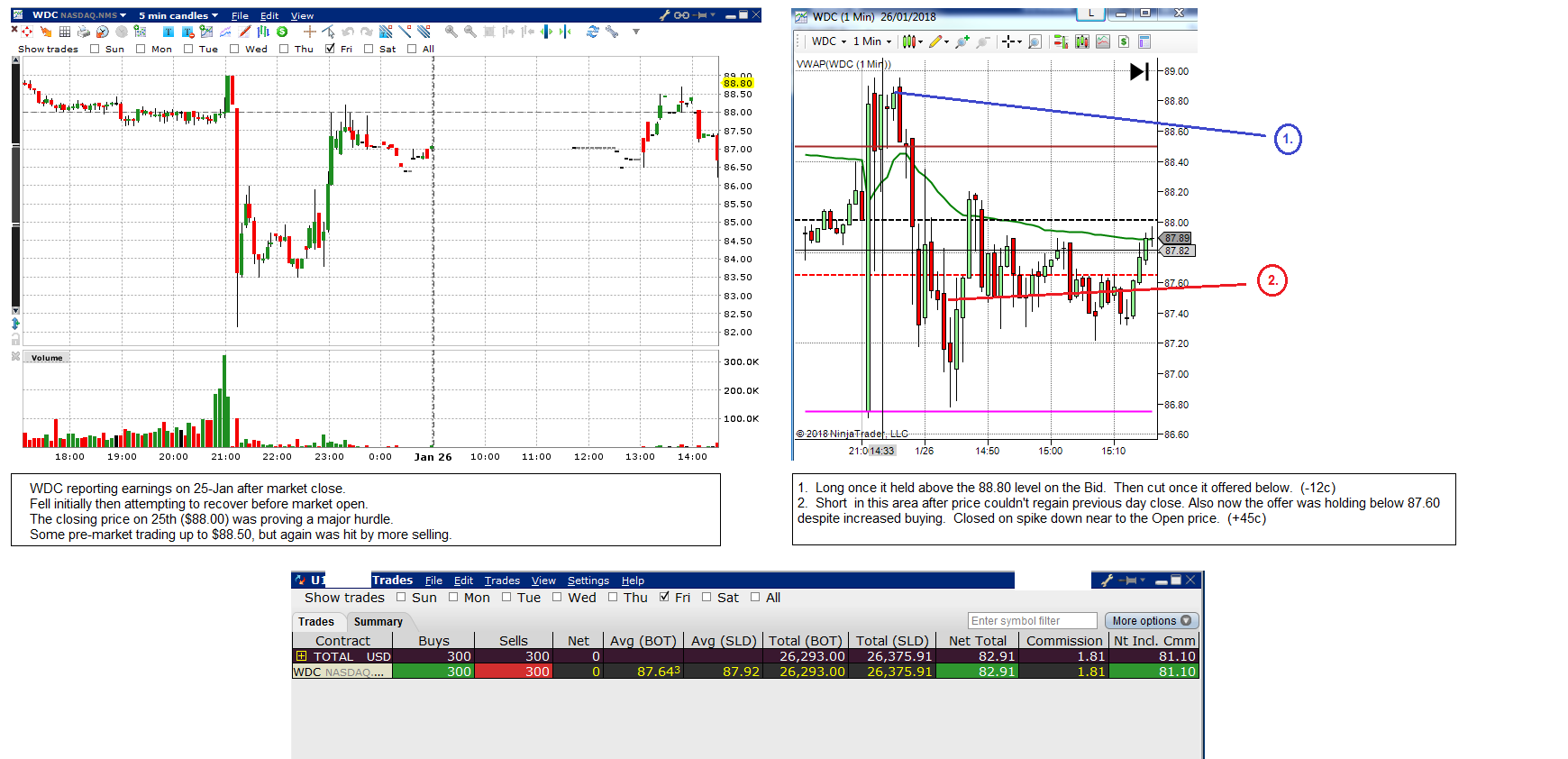Screen dimensions: 1568x759
Task: Open the toolbar overflow dropdown arrow in 5 min chart
Action: [636, 32]
